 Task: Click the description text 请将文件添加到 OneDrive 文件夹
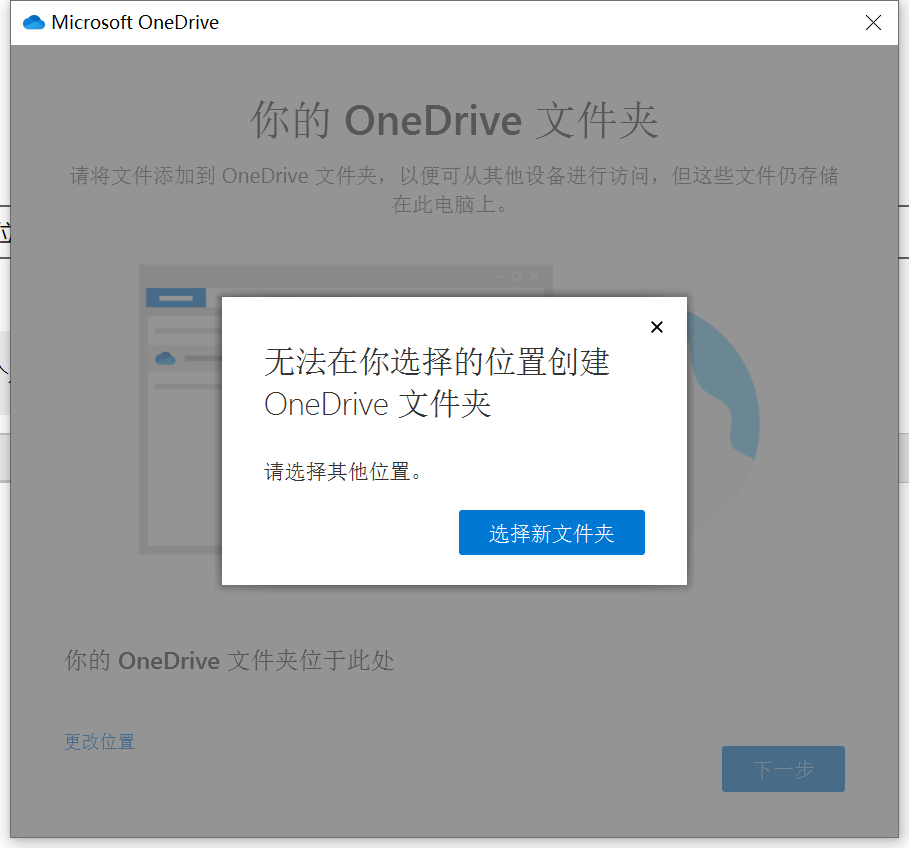tap(454, 190)
